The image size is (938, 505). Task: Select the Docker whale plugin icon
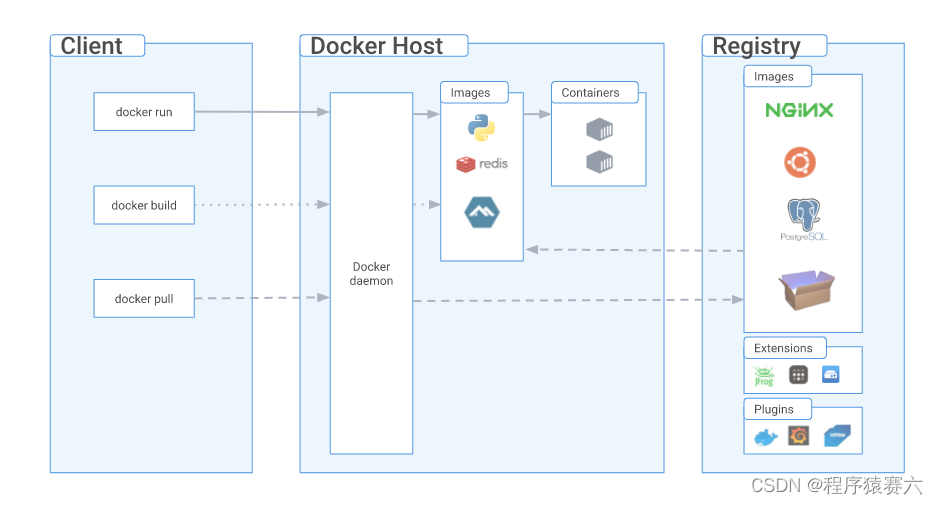click(766, 437)
